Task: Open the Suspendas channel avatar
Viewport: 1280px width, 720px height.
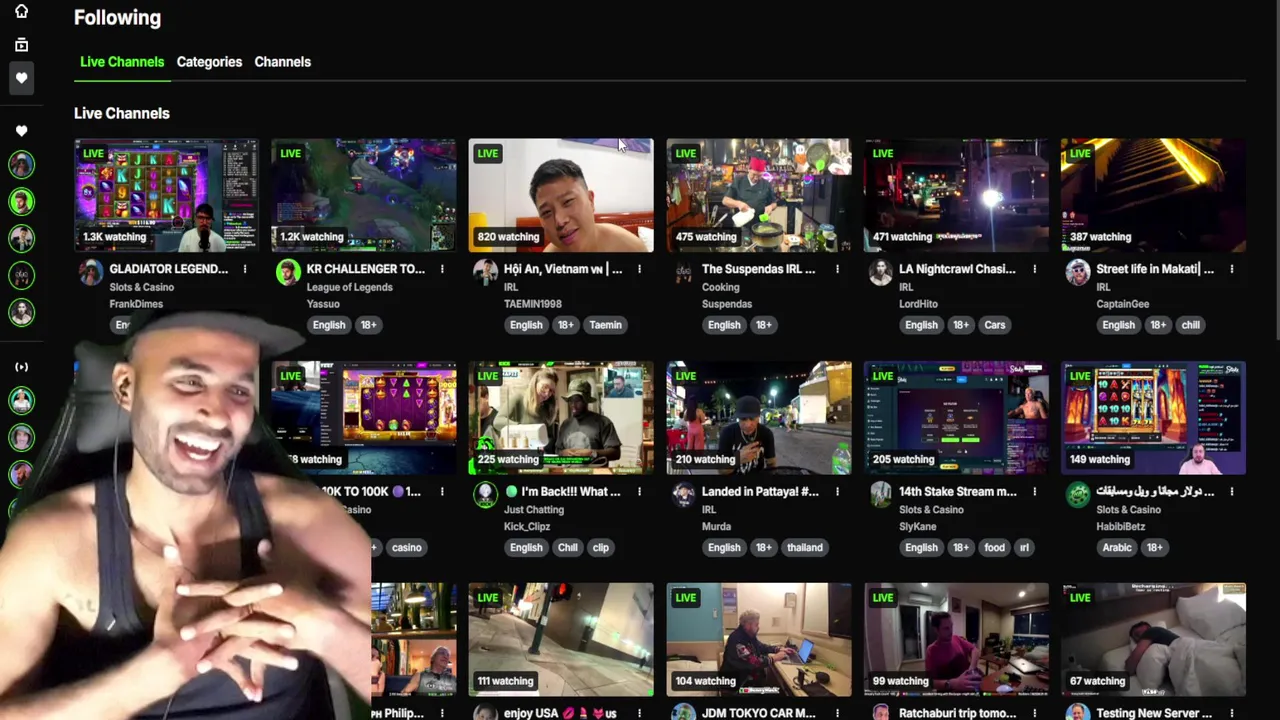Action: (683, 273)
